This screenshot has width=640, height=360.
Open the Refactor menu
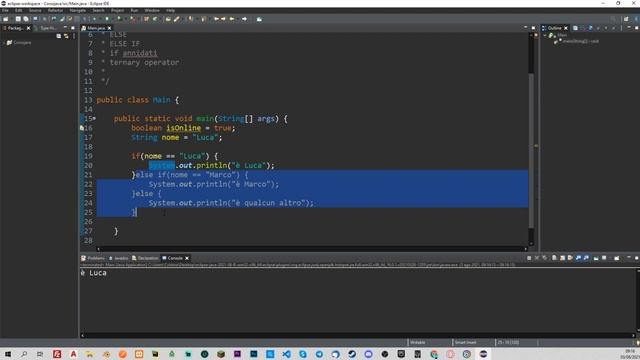(56, 11)
